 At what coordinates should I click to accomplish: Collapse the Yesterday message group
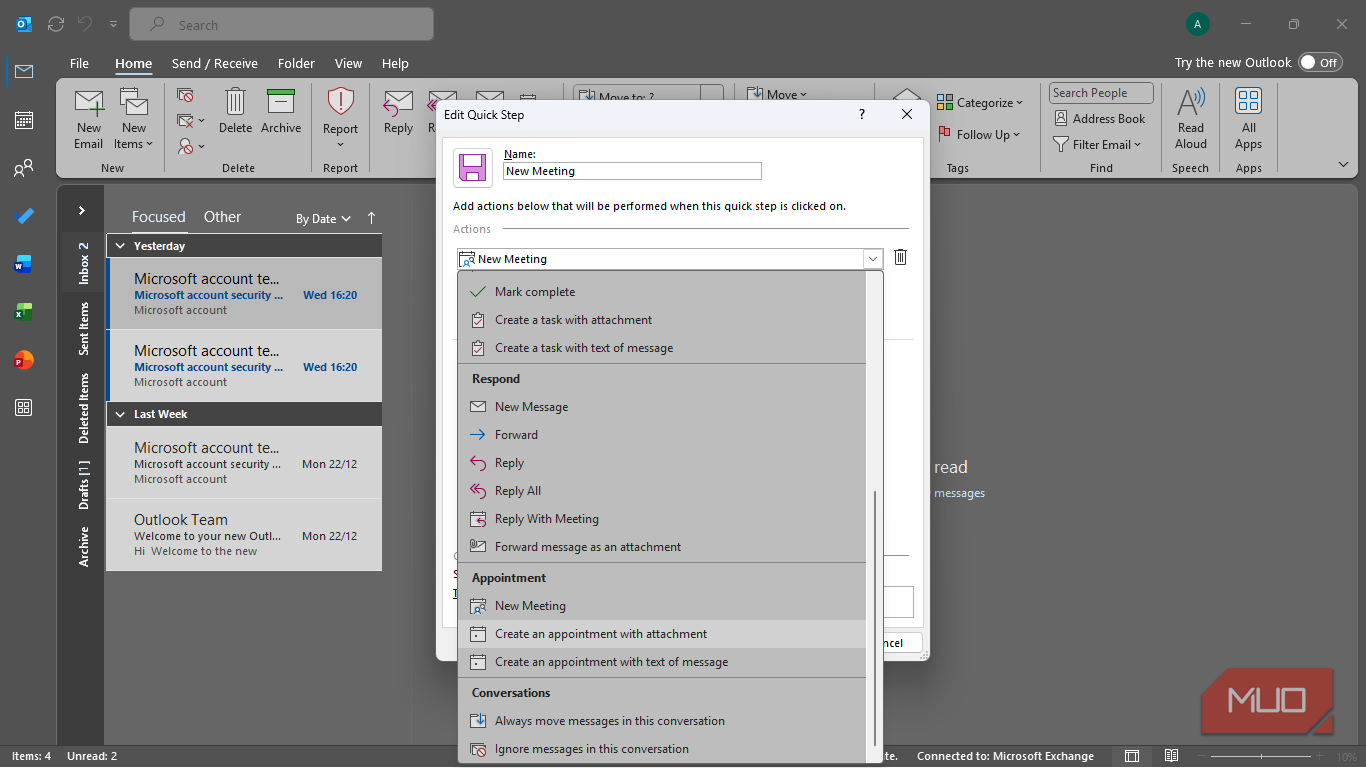pyautogui.click(x=121, y=246)
